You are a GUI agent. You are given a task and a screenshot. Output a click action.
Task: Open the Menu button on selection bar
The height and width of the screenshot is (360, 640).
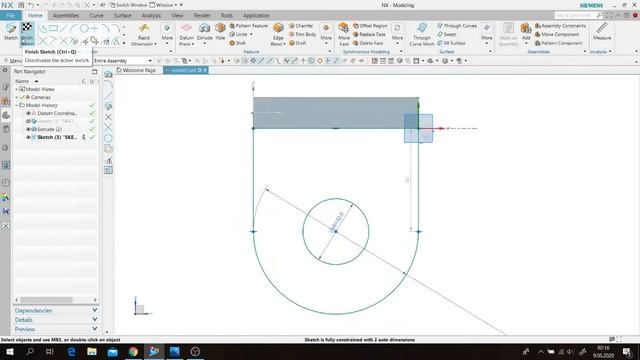(13, 60)
